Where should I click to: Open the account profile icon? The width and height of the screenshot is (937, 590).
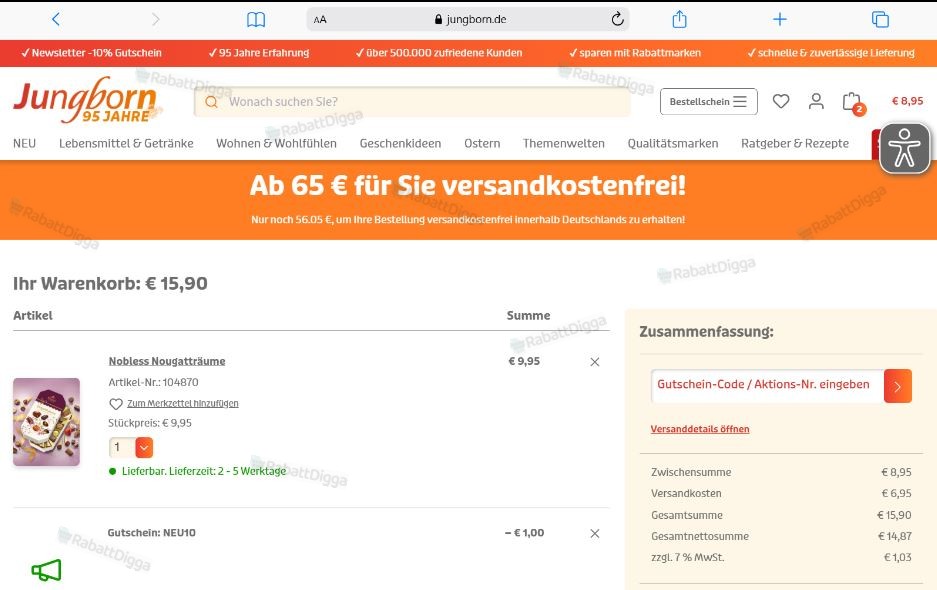pos(816,101)
